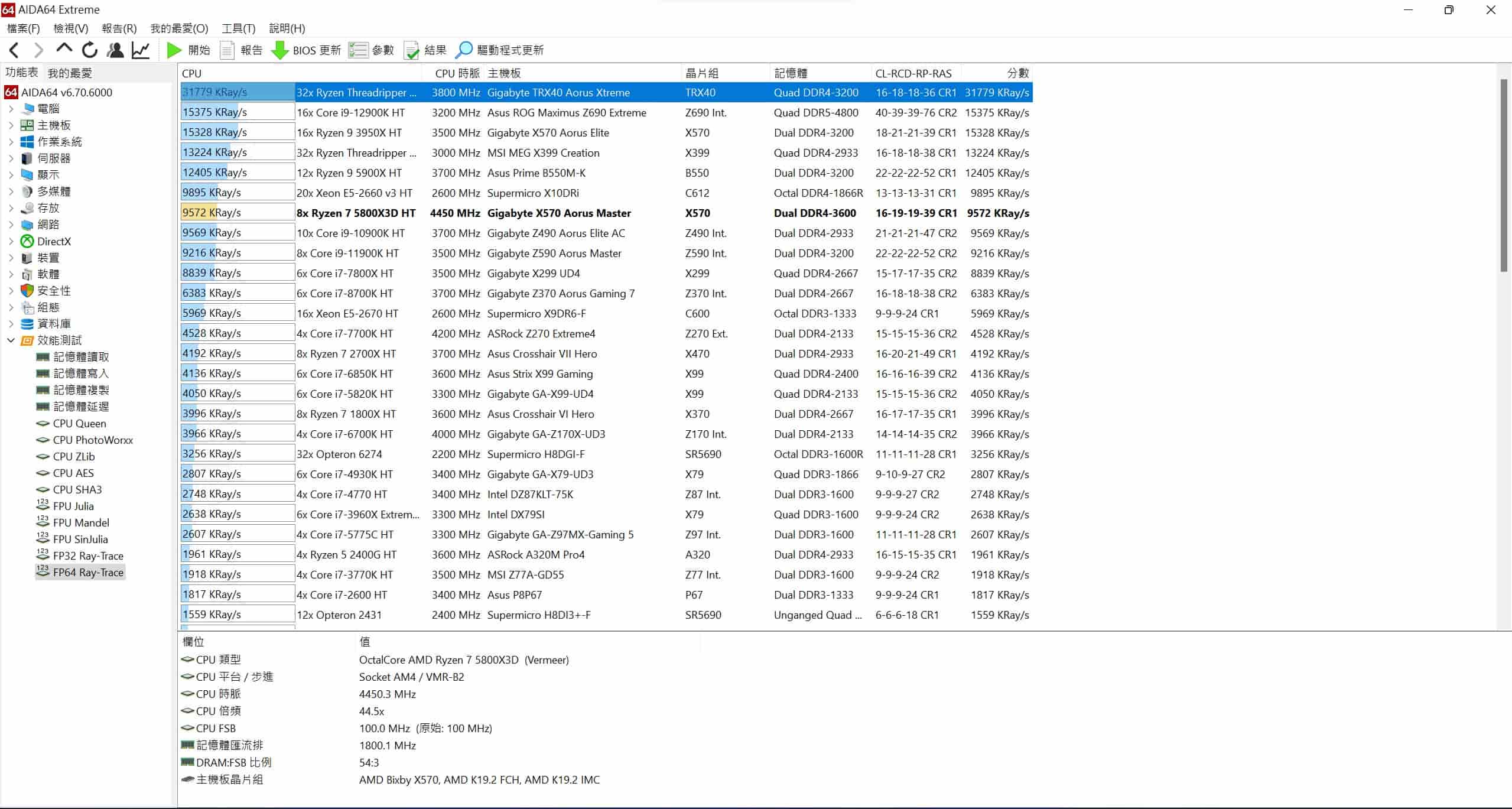Open the user profile toolbar icon
Image resolution: width=1512 pixels, height=809 pixels.
[x=115, y=50]
